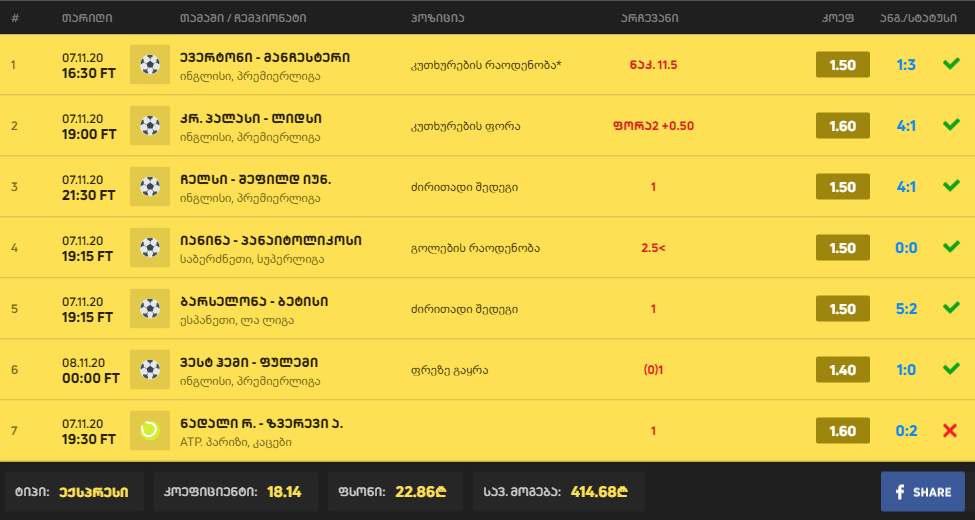The height and width of the screenshot is (520, 975).
Task: Open the კრ. პალასი - ლიდსი match title
Action: point(251,118)
